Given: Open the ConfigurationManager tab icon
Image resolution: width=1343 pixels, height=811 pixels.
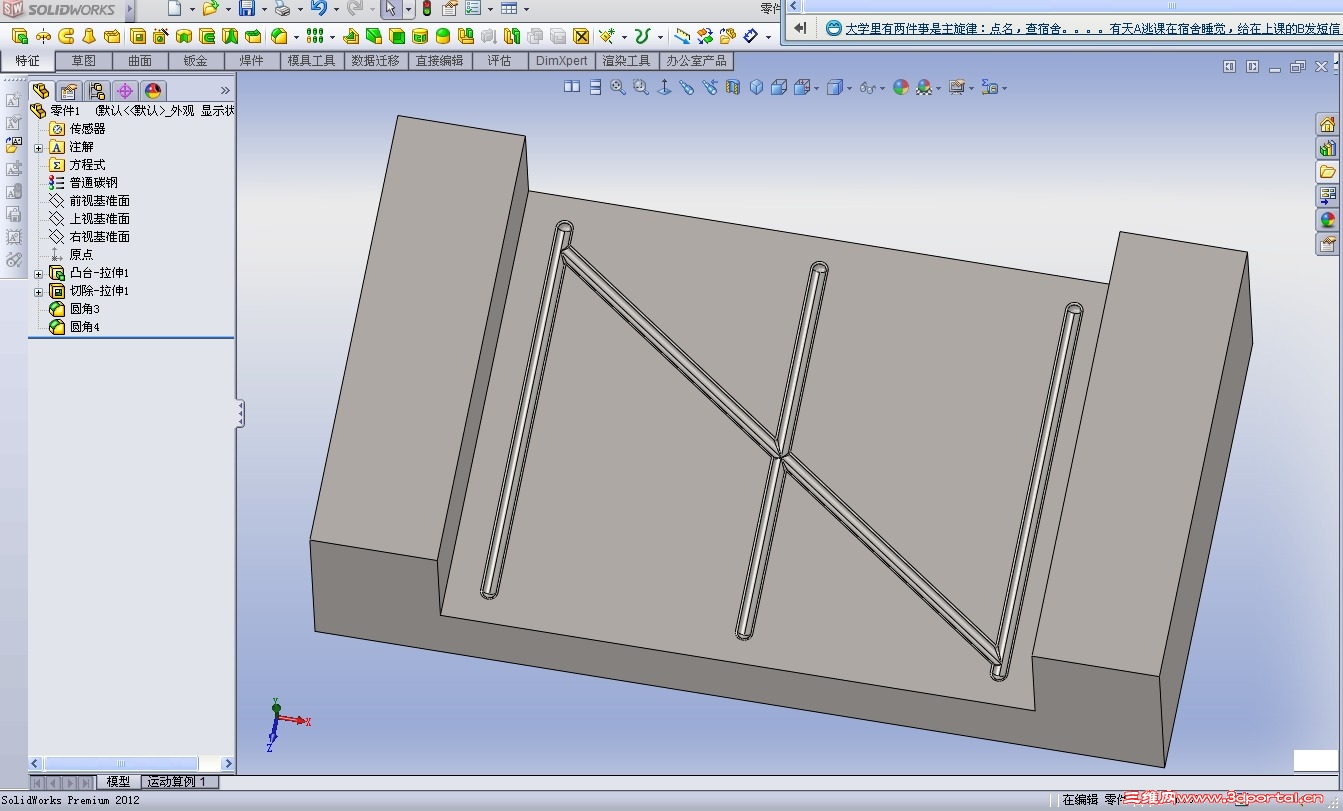Looking at the screenshot, I should click(97, 91).
